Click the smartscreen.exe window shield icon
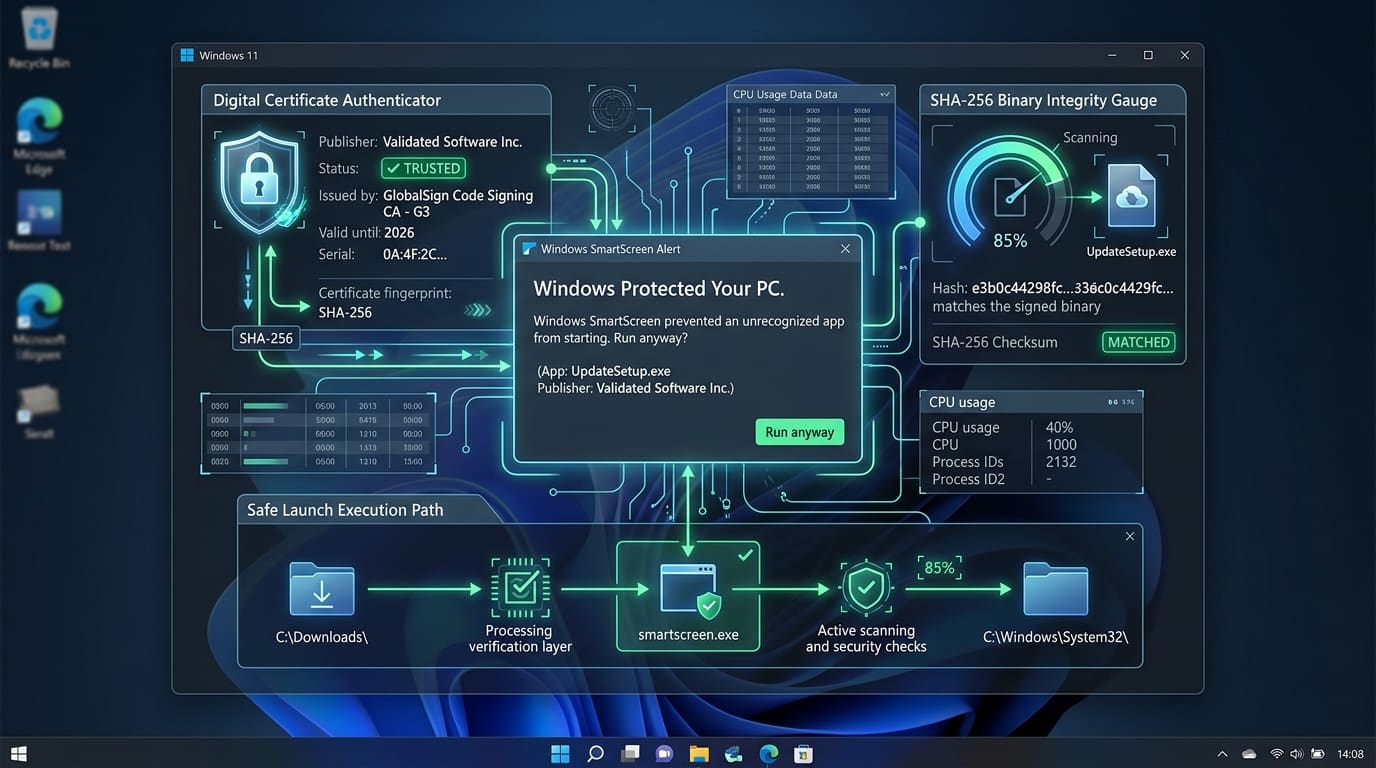 (688, 590)
